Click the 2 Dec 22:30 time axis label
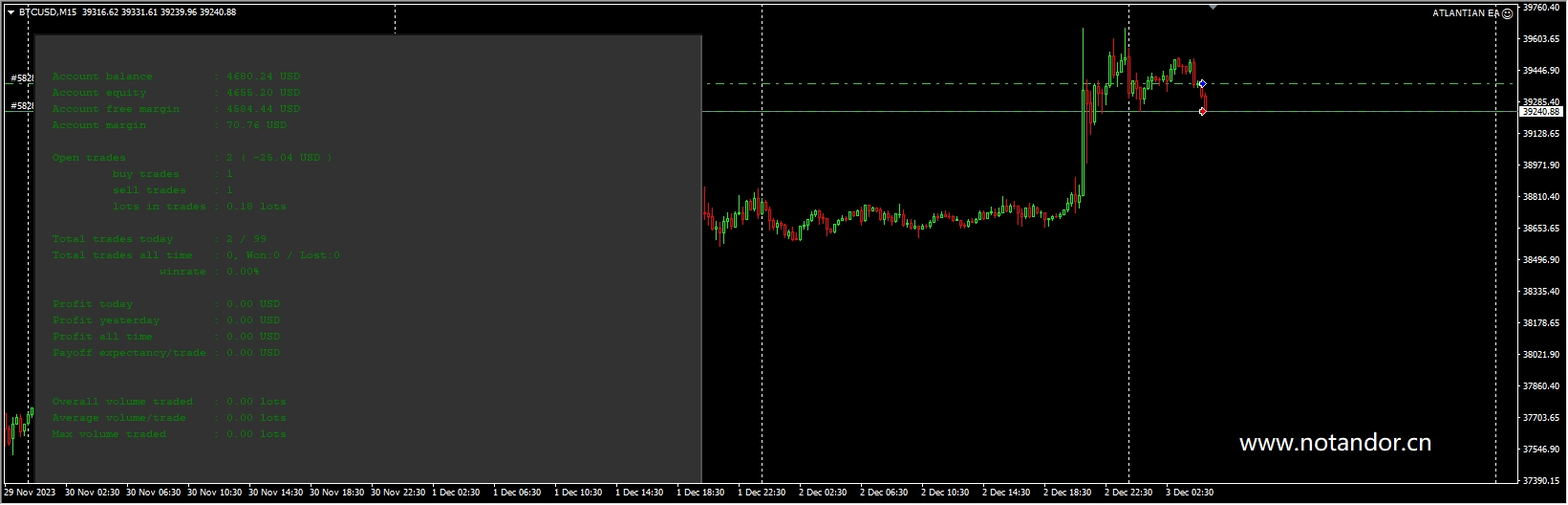 1128,493
